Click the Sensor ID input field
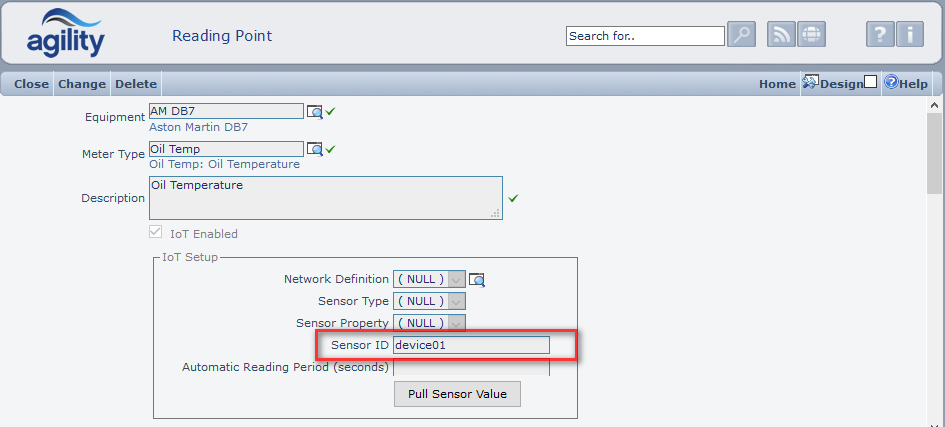This screenshot has height=427, width=945. (x=471, y=345)
